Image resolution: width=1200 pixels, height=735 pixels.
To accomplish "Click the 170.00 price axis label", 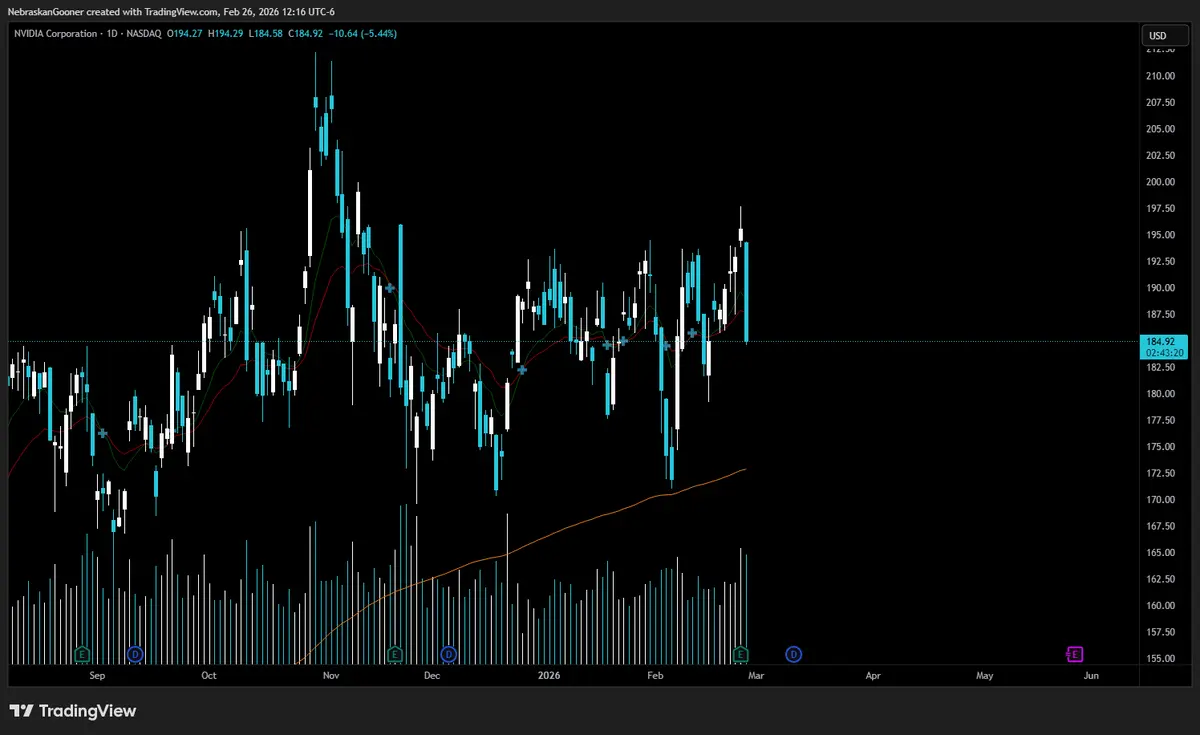I will [x=1161, y=499].
